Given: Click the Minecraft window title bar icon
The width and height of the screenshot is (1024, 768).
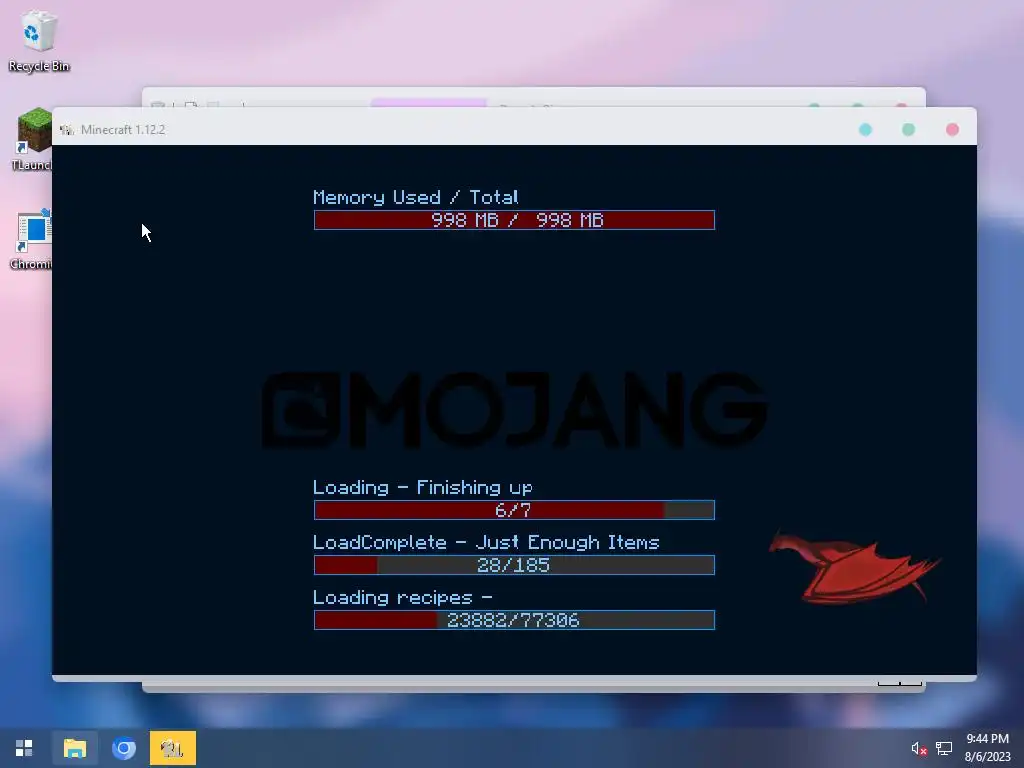Looking at the screenshot, I should pos(67,130).
